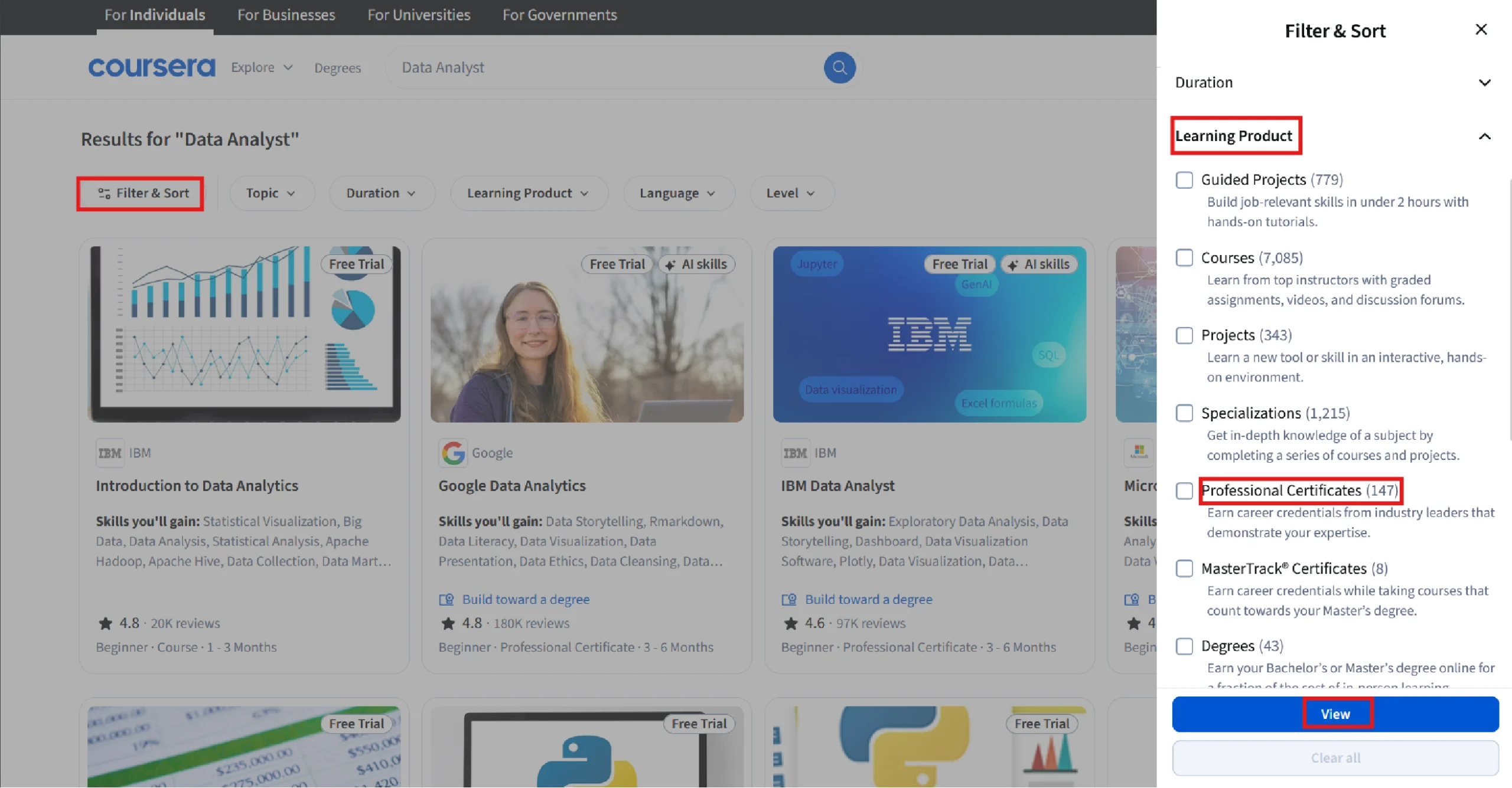Screen dimensions: 1512x788
Task: Enable the Professional Certificates filter
Action: 1184,491
